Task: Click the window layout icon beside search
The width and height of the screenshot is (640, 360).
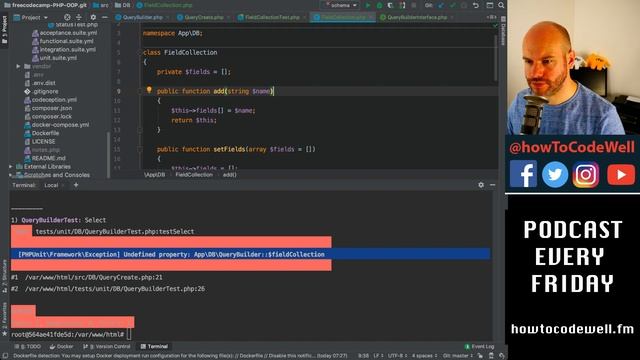Action: (490, 5)
